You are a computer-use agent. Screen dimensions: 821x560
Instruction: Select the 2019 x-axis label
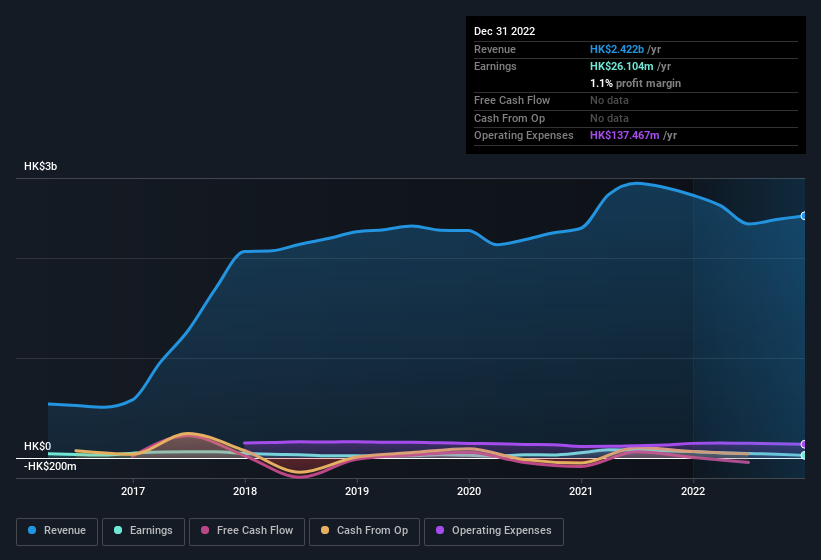357,491
